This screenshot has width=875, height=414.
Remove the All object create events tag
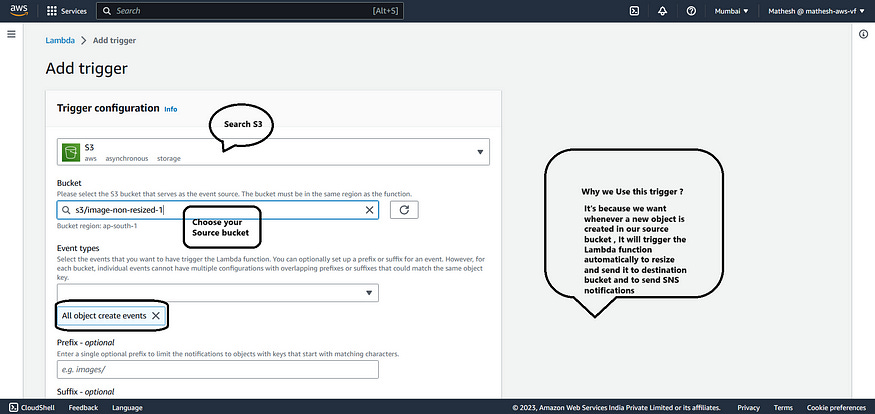tap(156, 316)
